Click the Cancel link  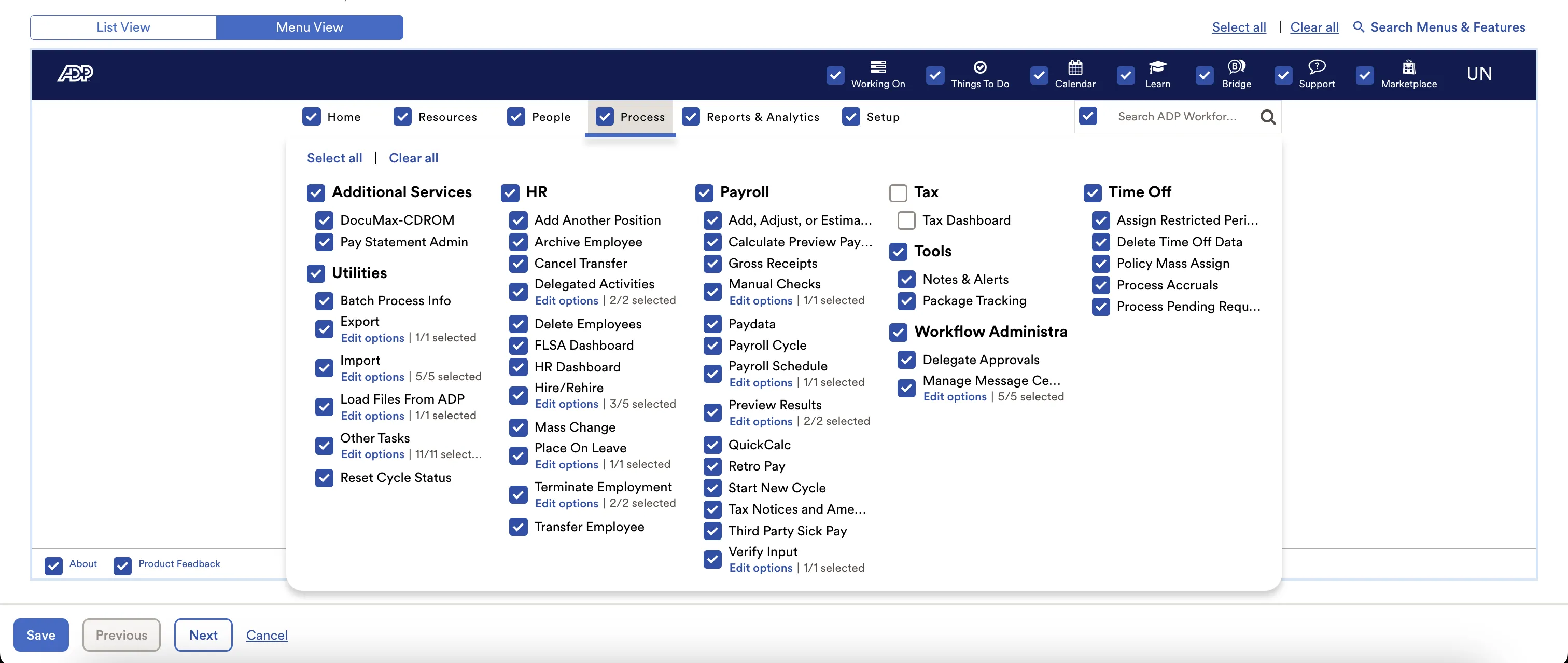click(x=267, y=635)
